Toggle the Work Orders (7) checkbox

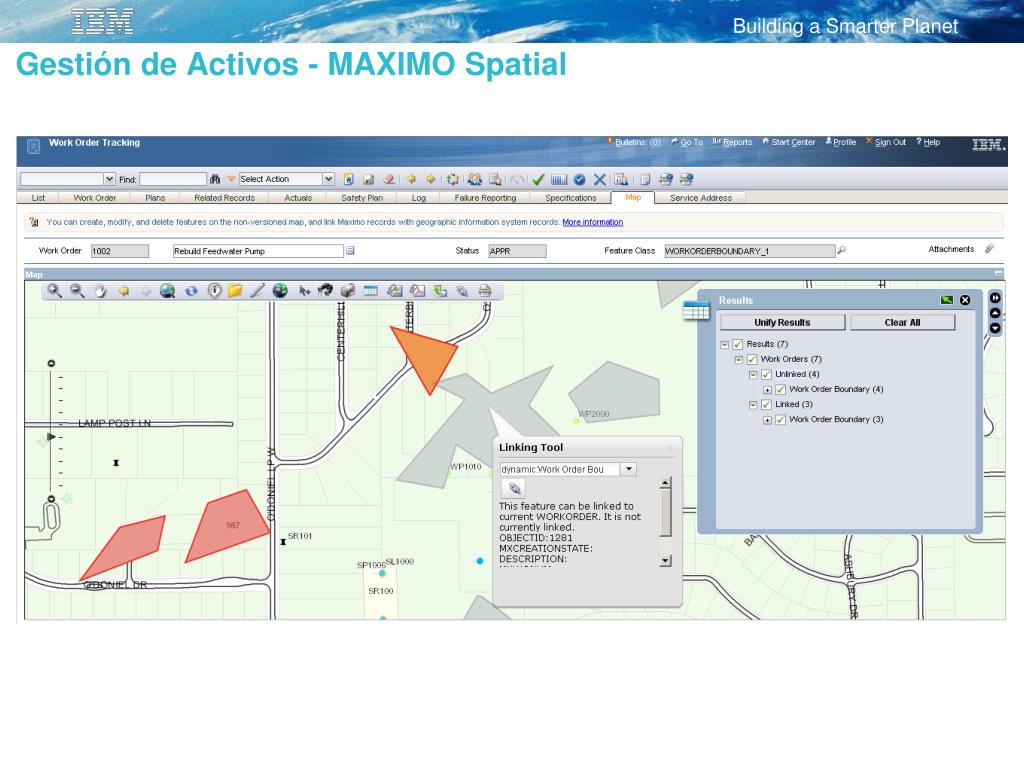tap(752, 359)
